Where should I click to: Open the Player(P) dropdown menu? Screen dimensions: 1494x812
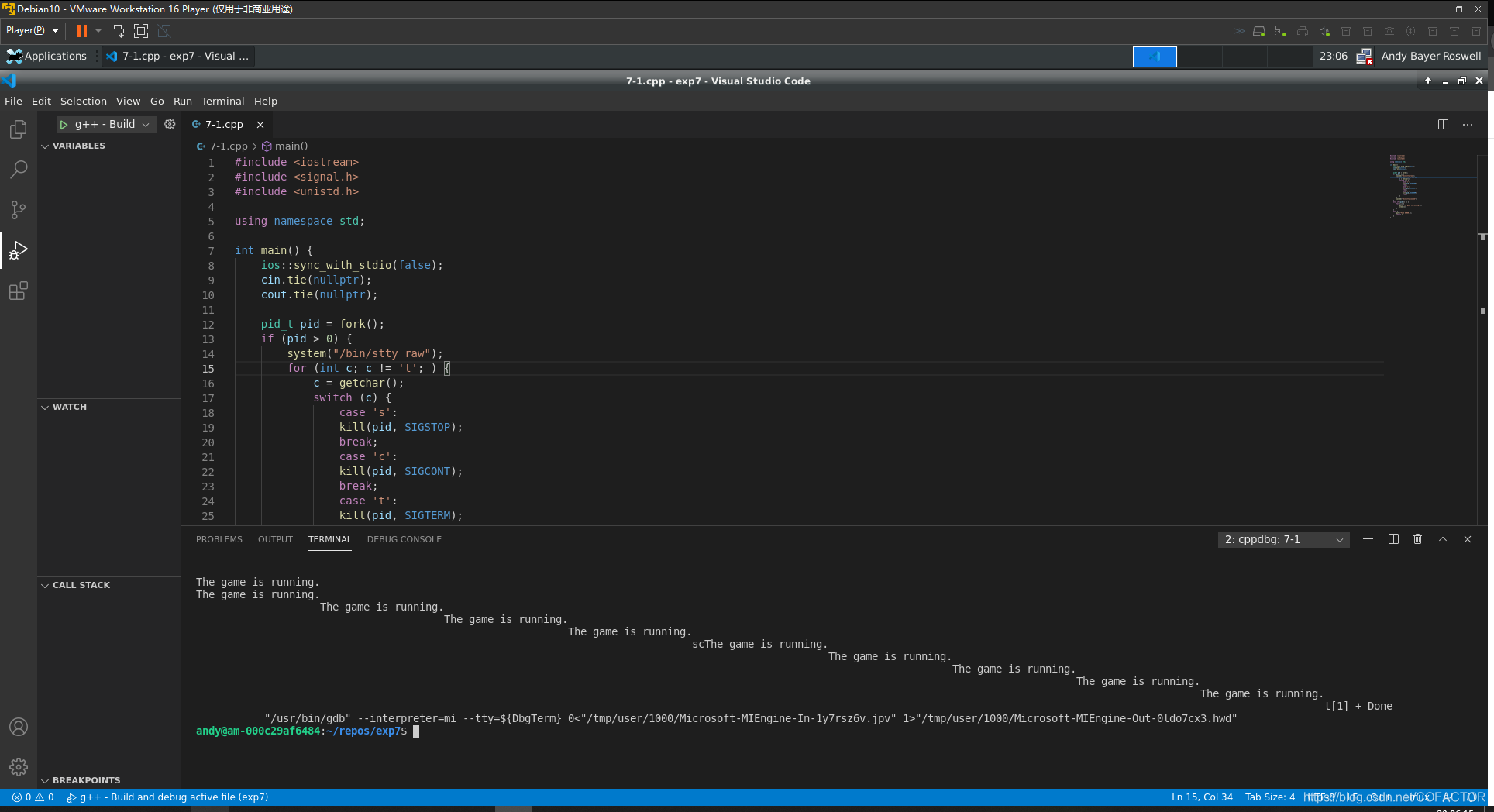pyautogui.click(x=32, y=30)
